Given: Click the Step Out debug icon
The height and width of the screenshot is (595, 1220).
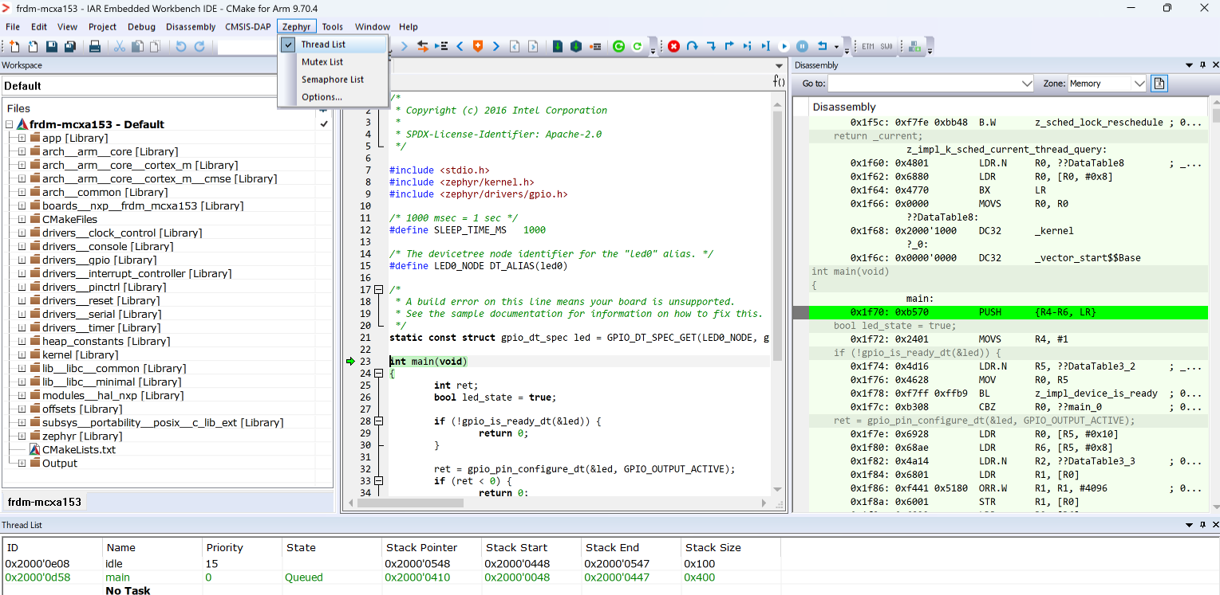Looking at the screenshot, I should [x=729, y=46].
